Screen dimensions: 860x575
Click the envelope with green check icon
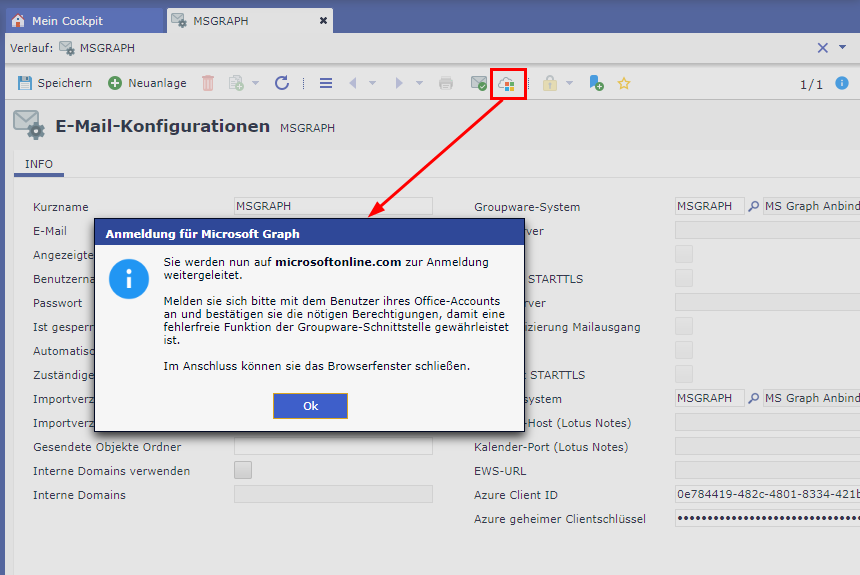(479, 84)
